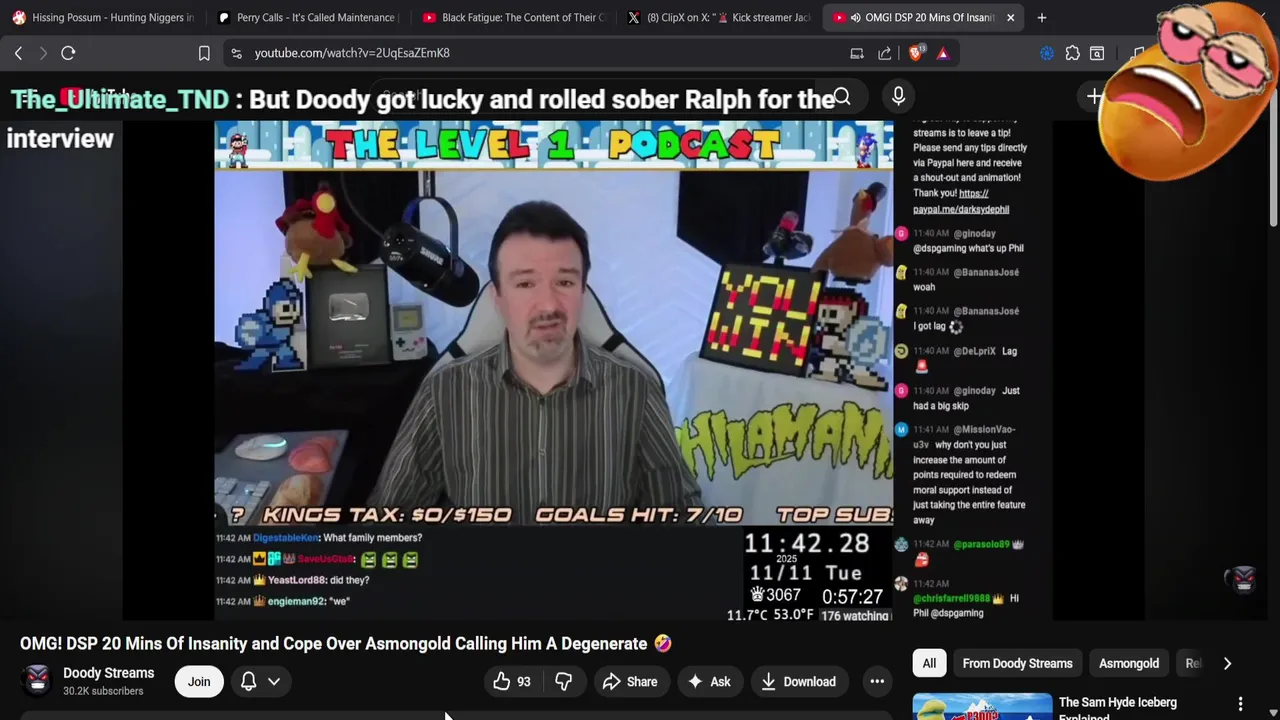Click the install/cast icon in the address bar
Image resolution: width=1280 pixels, height=720 pixels.
(857, 53)
